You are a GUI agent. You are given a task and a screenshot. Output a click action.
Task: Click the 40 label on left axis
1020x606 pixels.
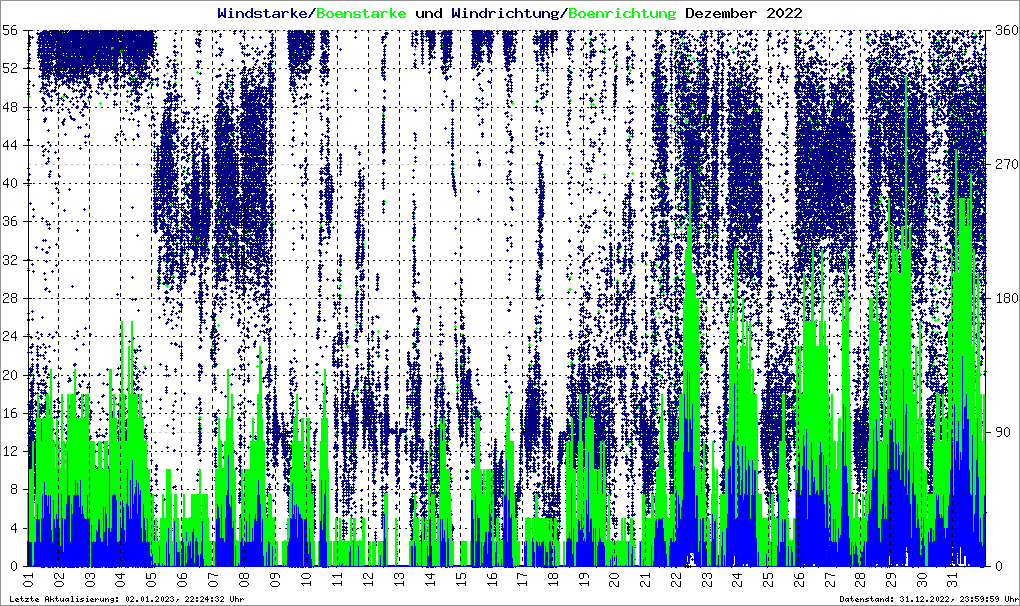[11, 183]
